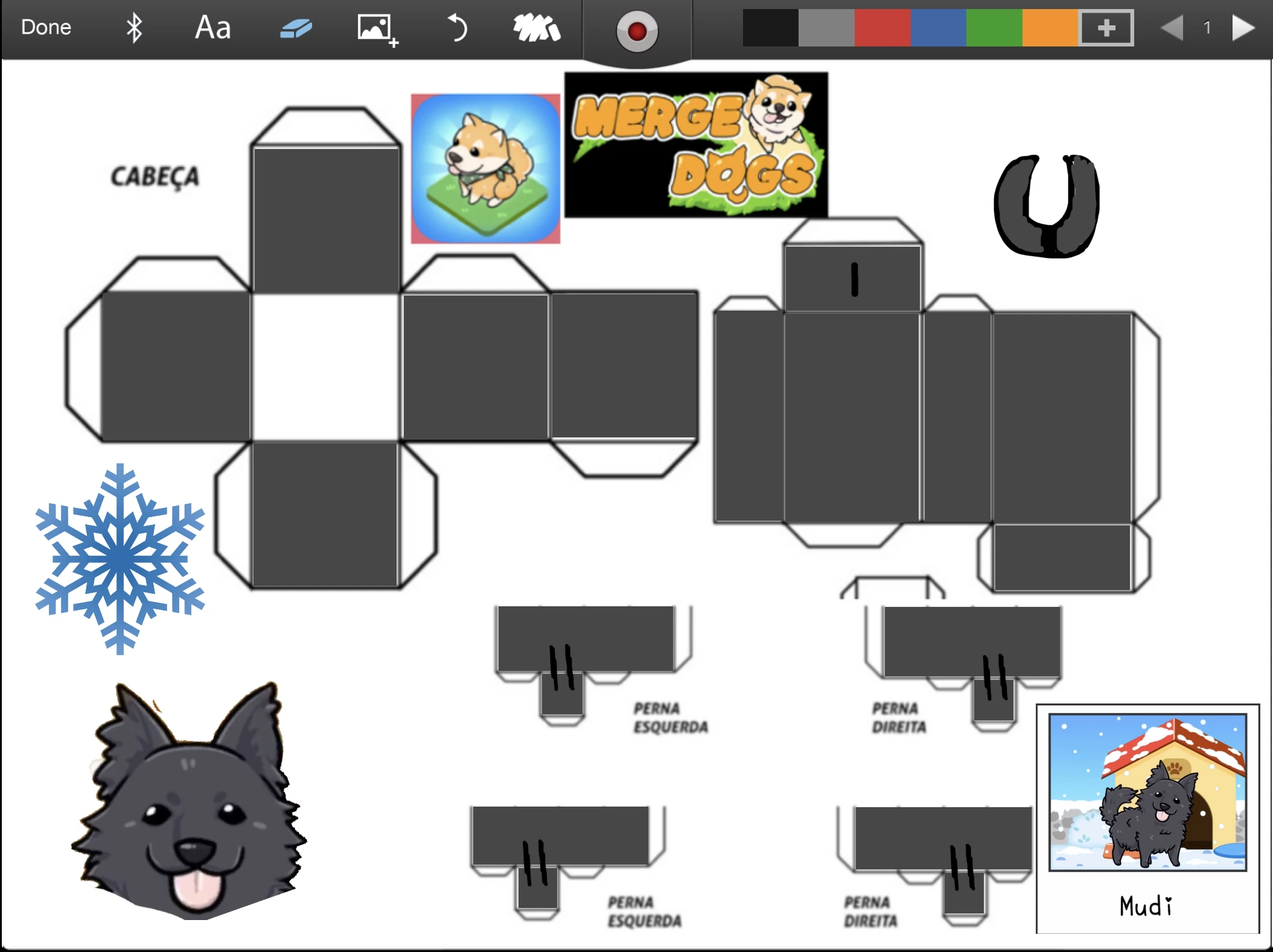Screen dimensions: 1273x952
Task: Open the add image tool
Action: (x=377, y=29)
